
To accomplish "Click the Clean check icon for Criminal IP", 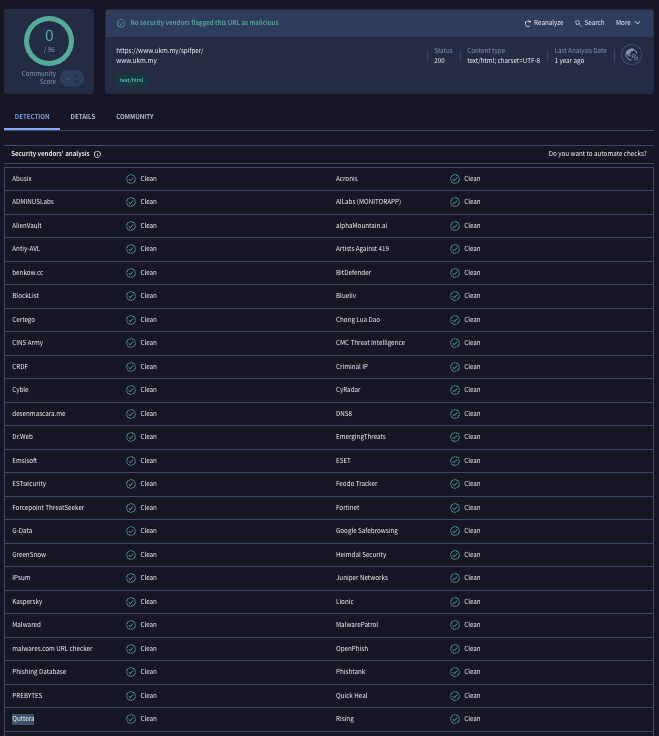I will click(455, 367).
